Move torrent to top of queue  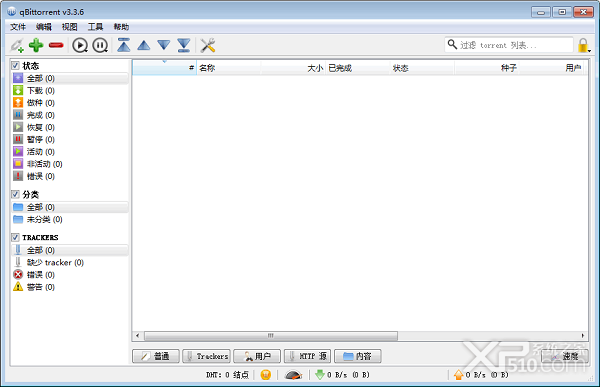[x=124, y=45]
